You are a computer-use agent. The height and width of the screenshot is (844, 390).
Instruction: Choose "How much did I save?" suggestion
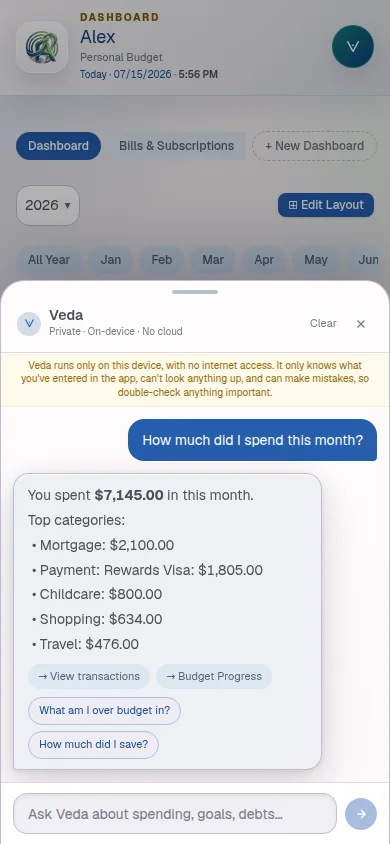click(94, 745)
